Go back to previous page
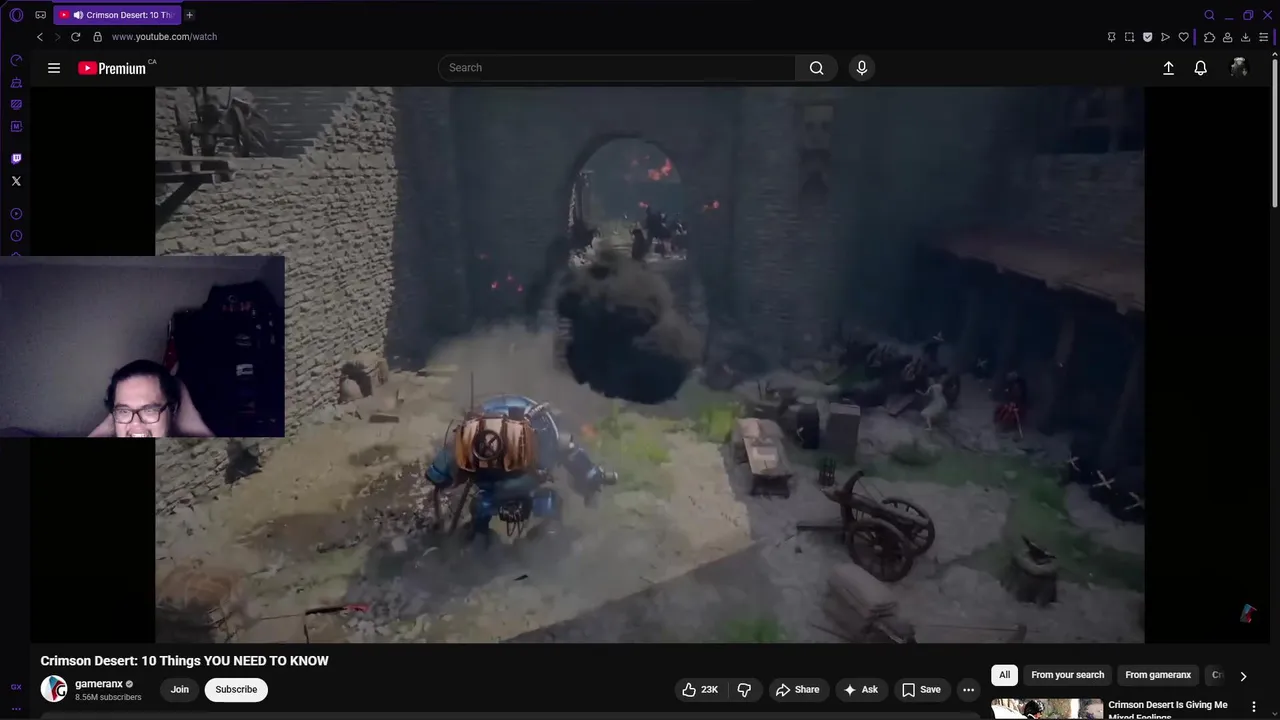This screenshot has height=720, width=1280. coord(40,37)
